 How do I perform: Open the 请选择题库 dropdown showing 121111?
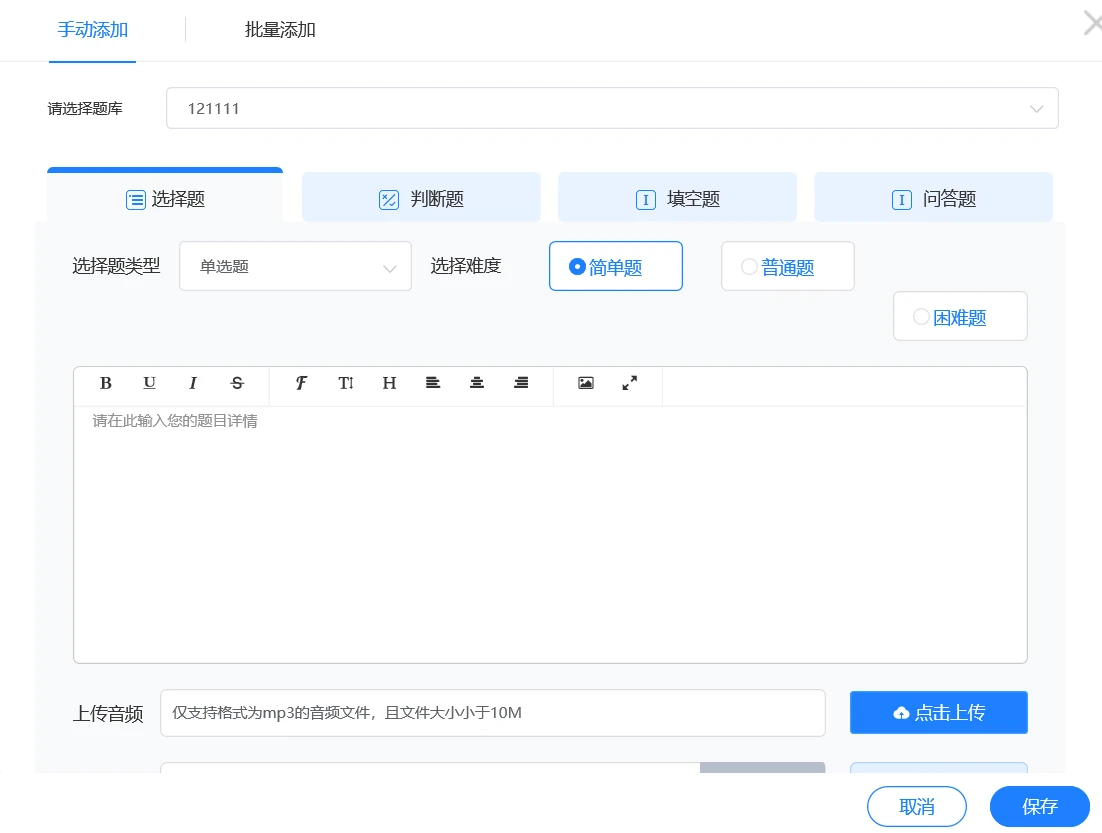click(611, 108)
